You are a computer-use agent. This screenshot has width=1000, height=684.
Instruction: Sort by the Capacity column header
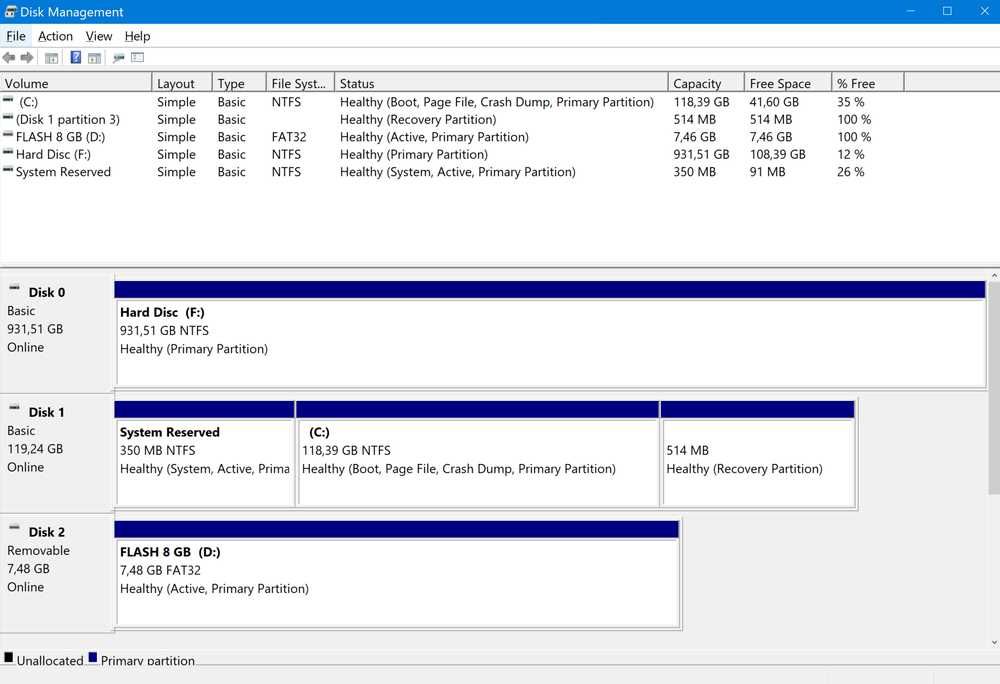[x=706, y=84]
